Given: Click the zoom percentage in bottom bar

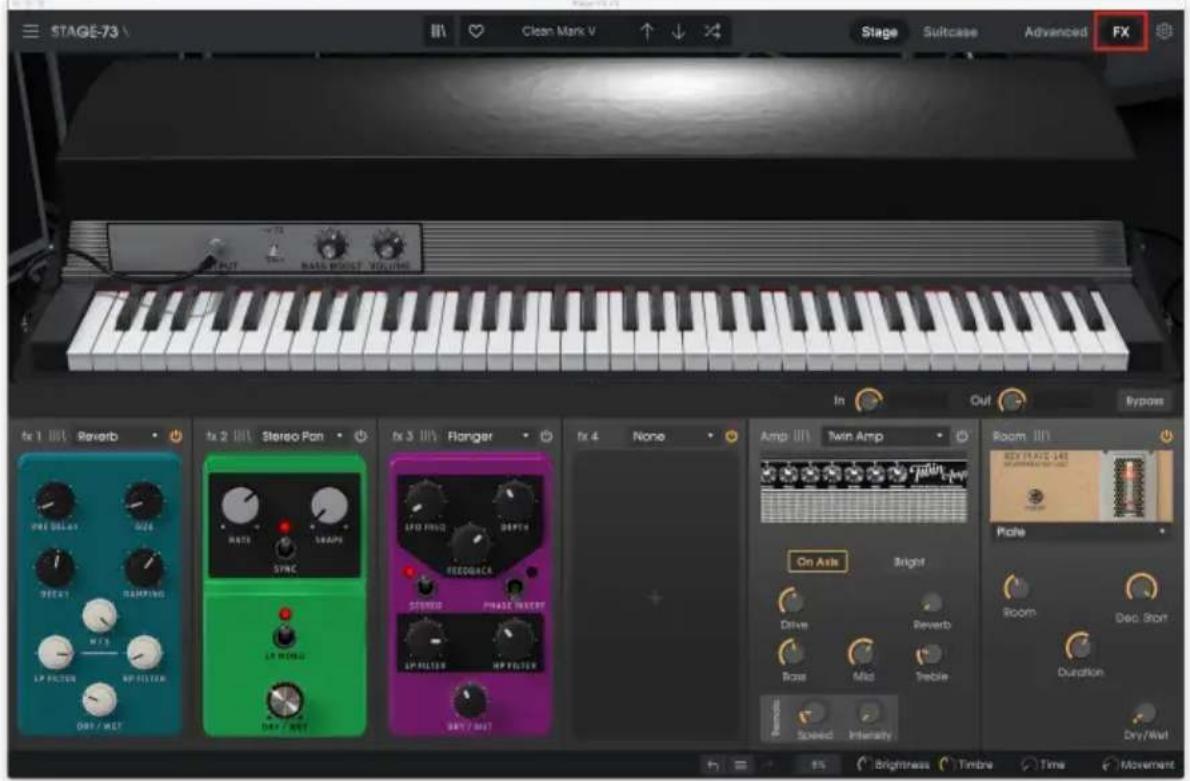Looking at the screenshot, I should [817, 765].
